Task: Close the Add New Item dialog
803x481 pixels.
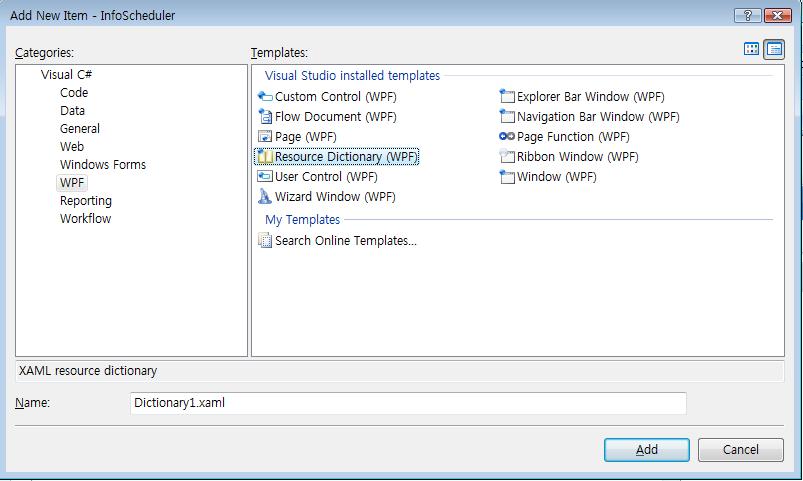Action: pos(777,15)
